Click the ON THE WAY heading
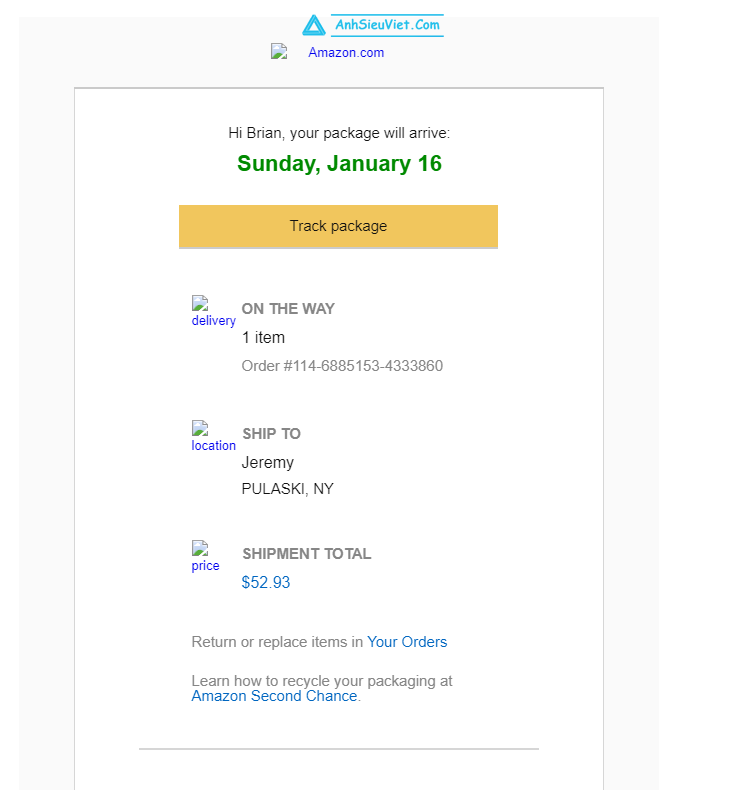The width and height of the screenshot is (751, 790). pyautogui.click(x=288, y=309)
